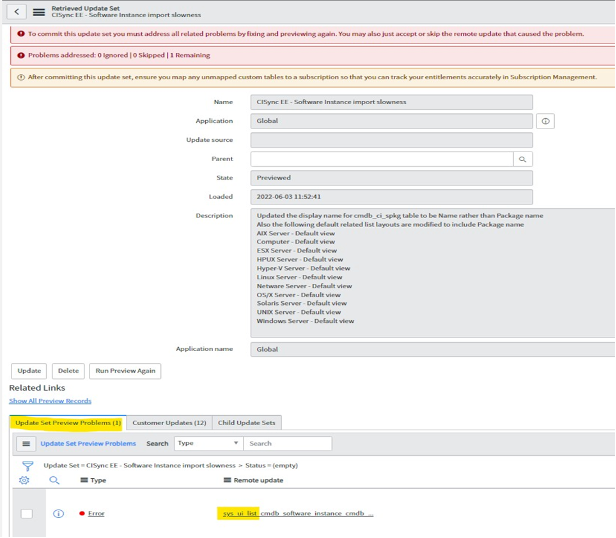Click the Remote update column header

[x=258, y=480]
